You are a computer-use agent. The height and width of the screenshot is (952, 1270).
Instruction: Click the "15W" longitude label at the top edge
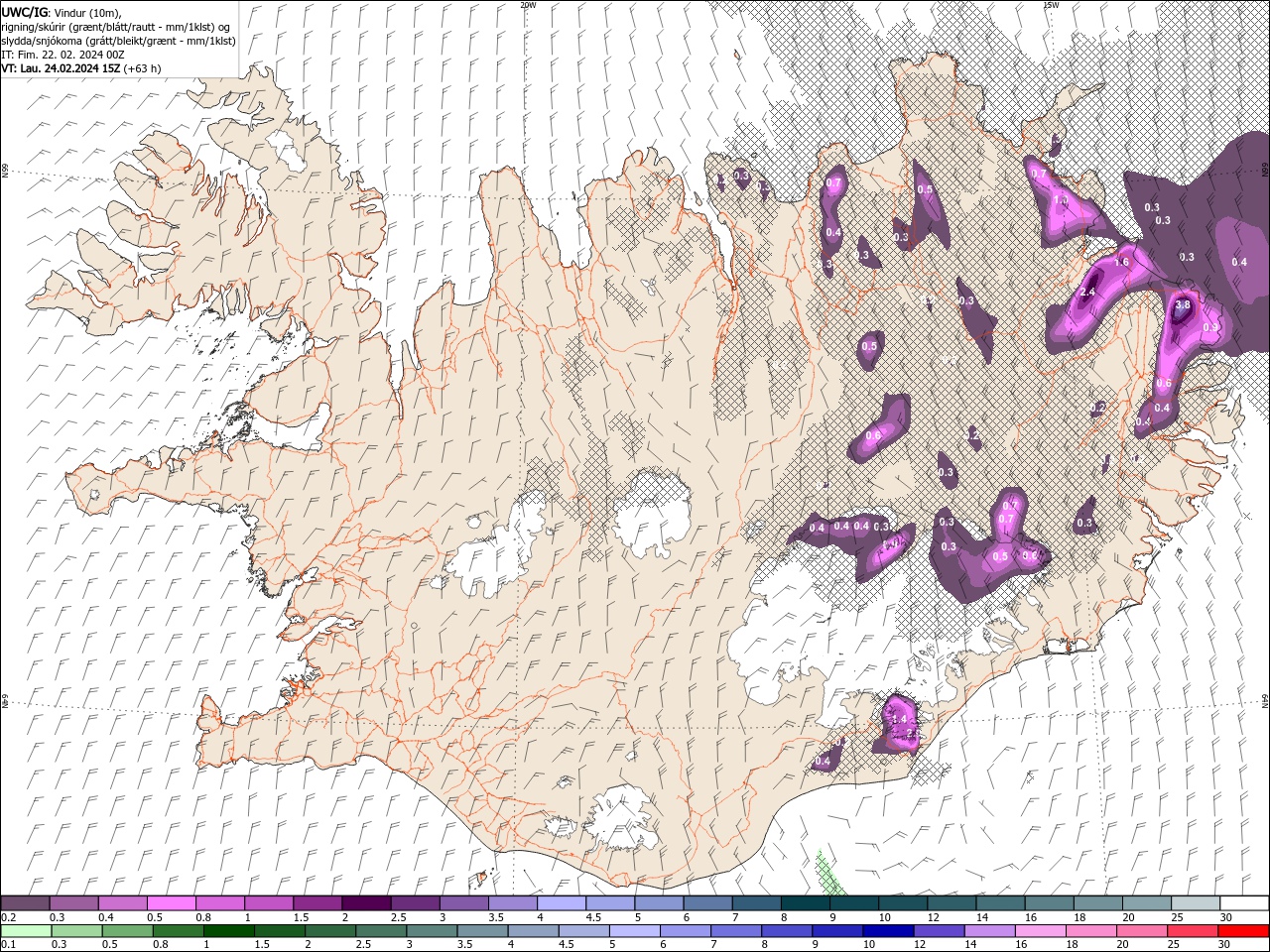[x=1051, y=5]
